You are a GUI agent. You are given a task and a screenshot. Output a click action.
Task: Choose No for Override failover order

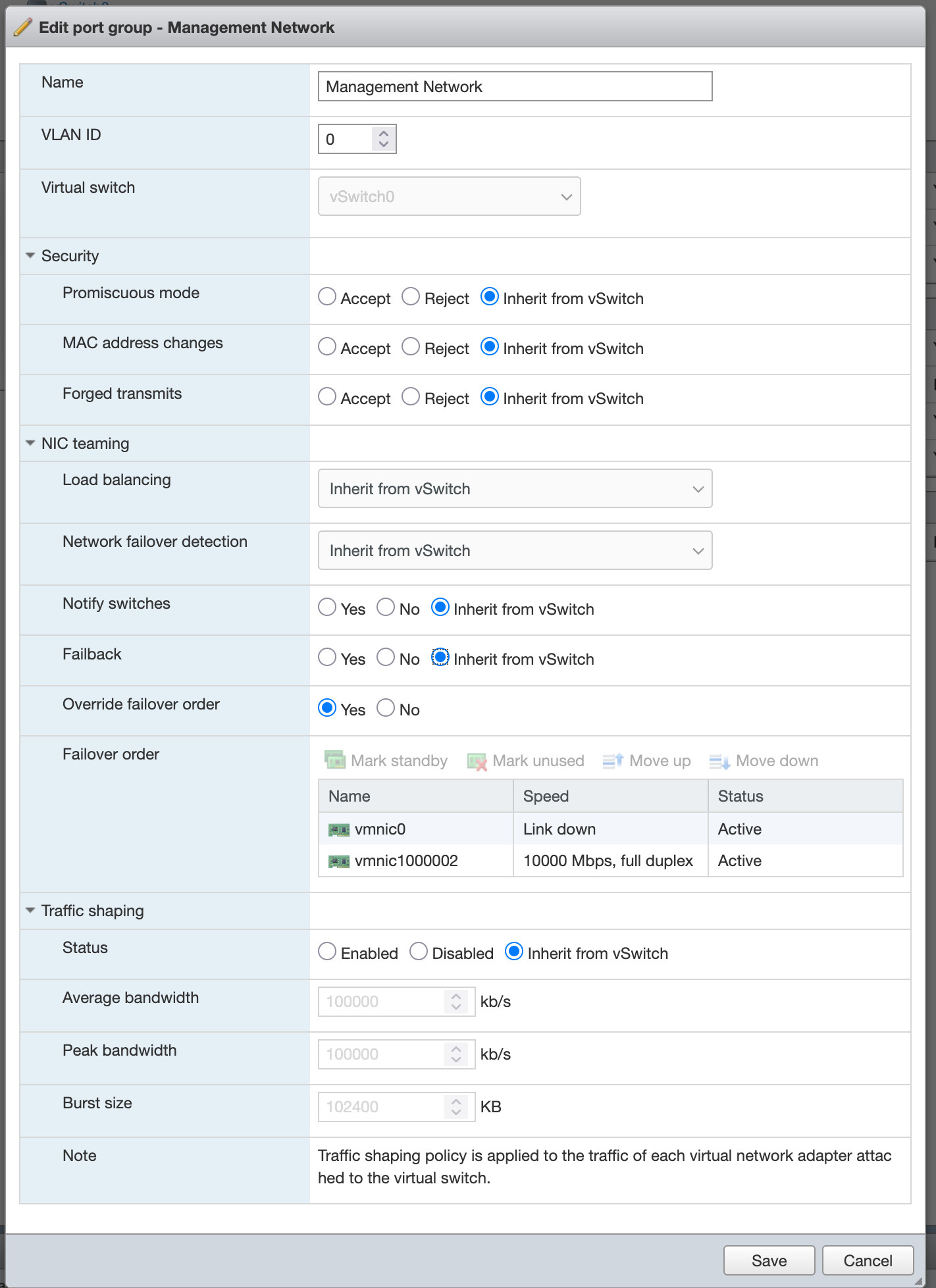point(386,708)
